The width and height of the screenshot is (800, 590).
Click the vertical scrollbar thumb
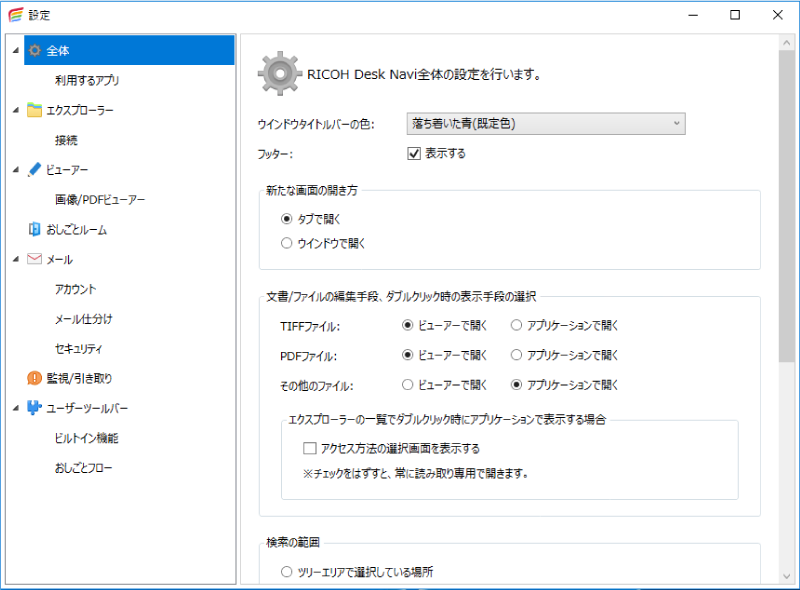(786, 206)
